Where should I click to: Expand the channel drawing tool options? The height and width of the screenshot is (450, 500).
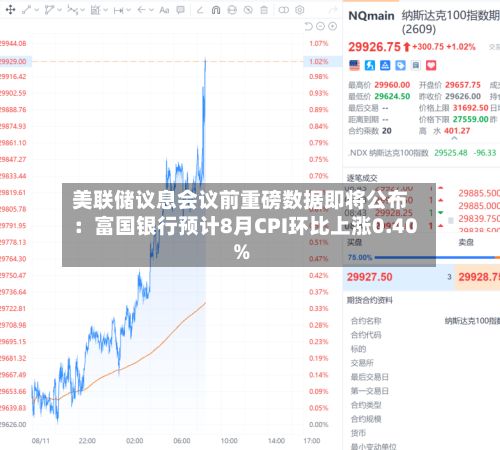point(59,10)
